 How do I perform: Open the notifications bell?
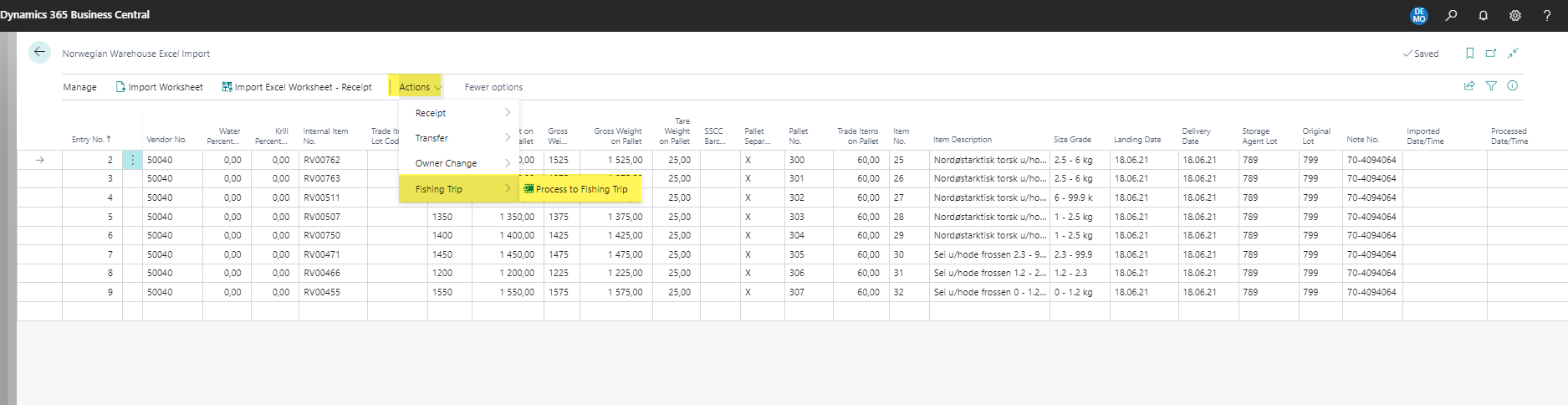(x=1483, y=15)
